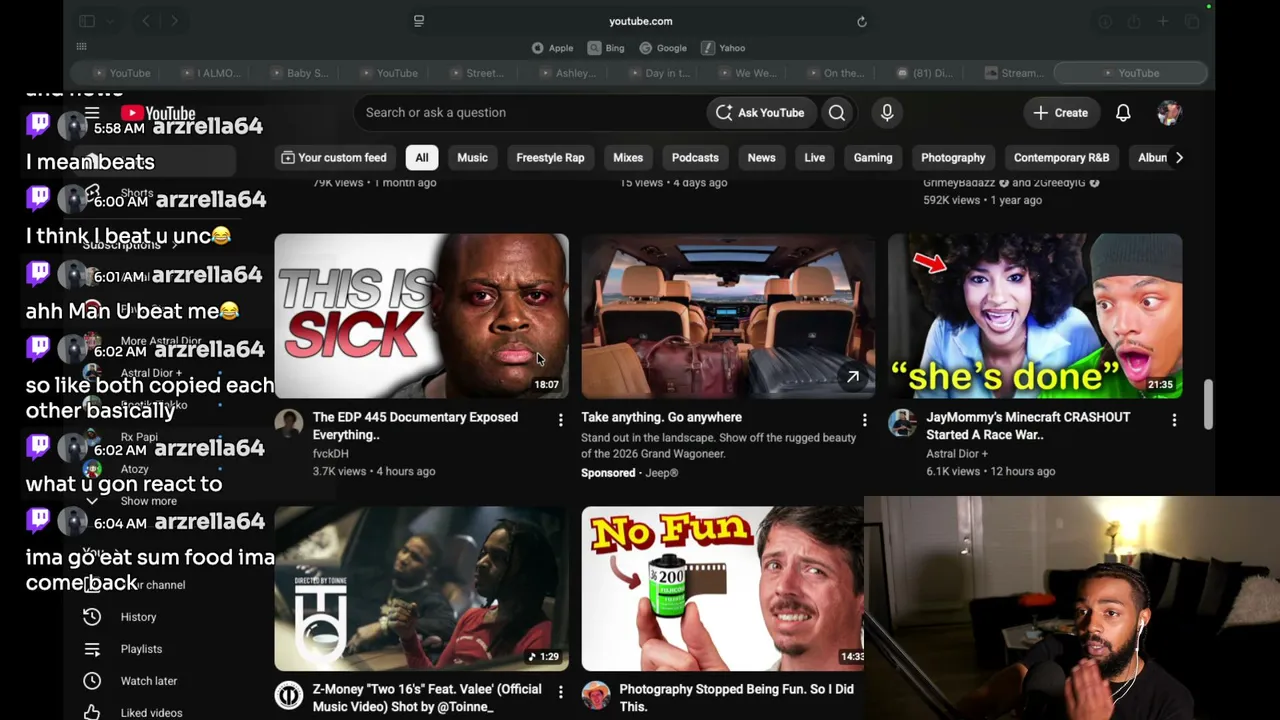Select the Music filter chip

point(472,158)
